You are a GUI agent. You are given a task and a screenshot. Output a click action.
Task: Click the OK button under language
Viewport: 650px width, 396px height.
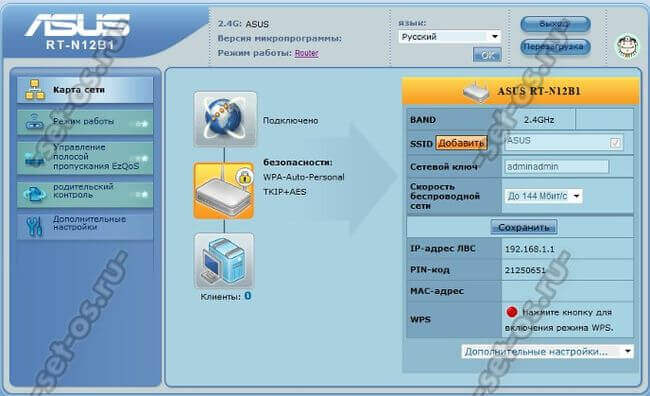pyautogui.click(x=487, y=55)
